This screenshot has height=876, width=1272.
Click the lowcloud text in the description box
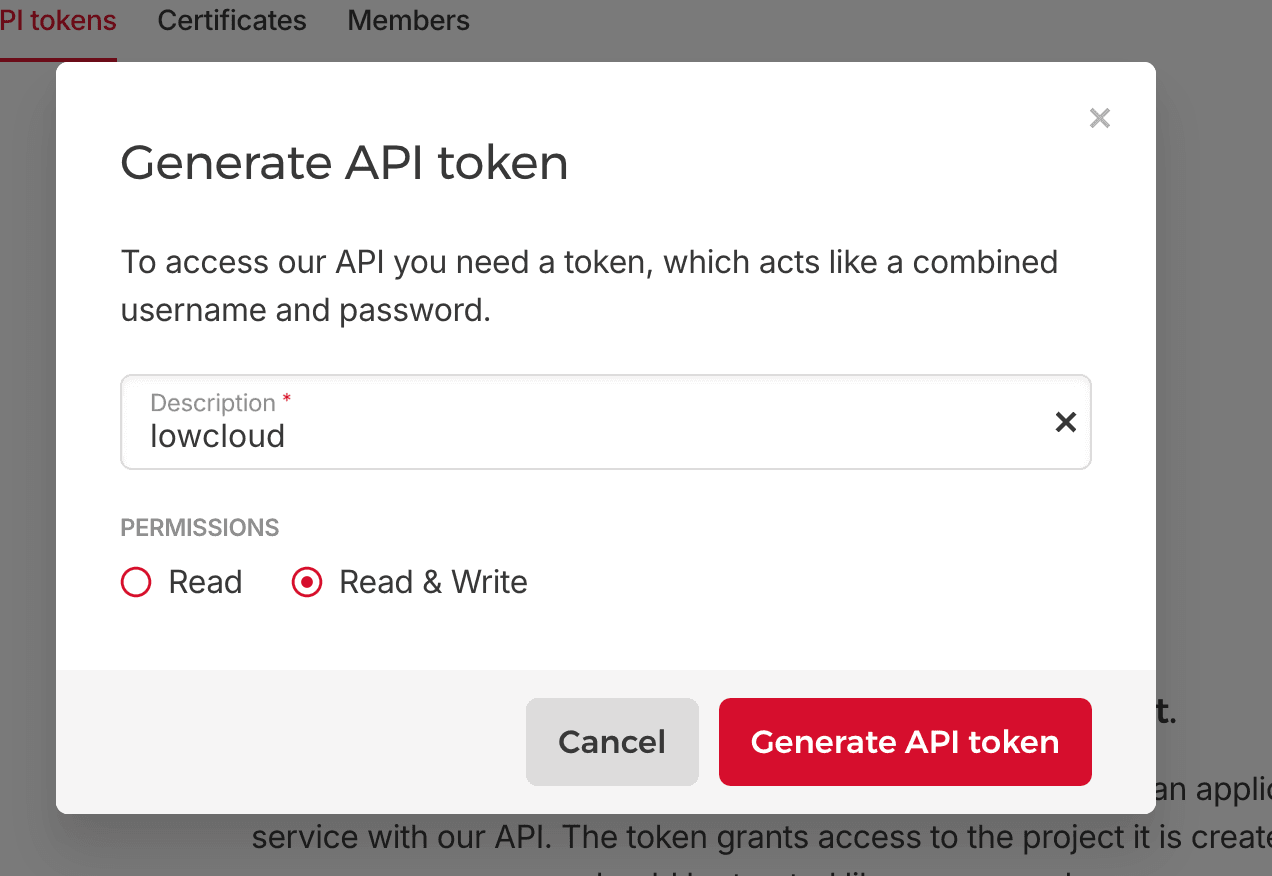click(216, 435)
